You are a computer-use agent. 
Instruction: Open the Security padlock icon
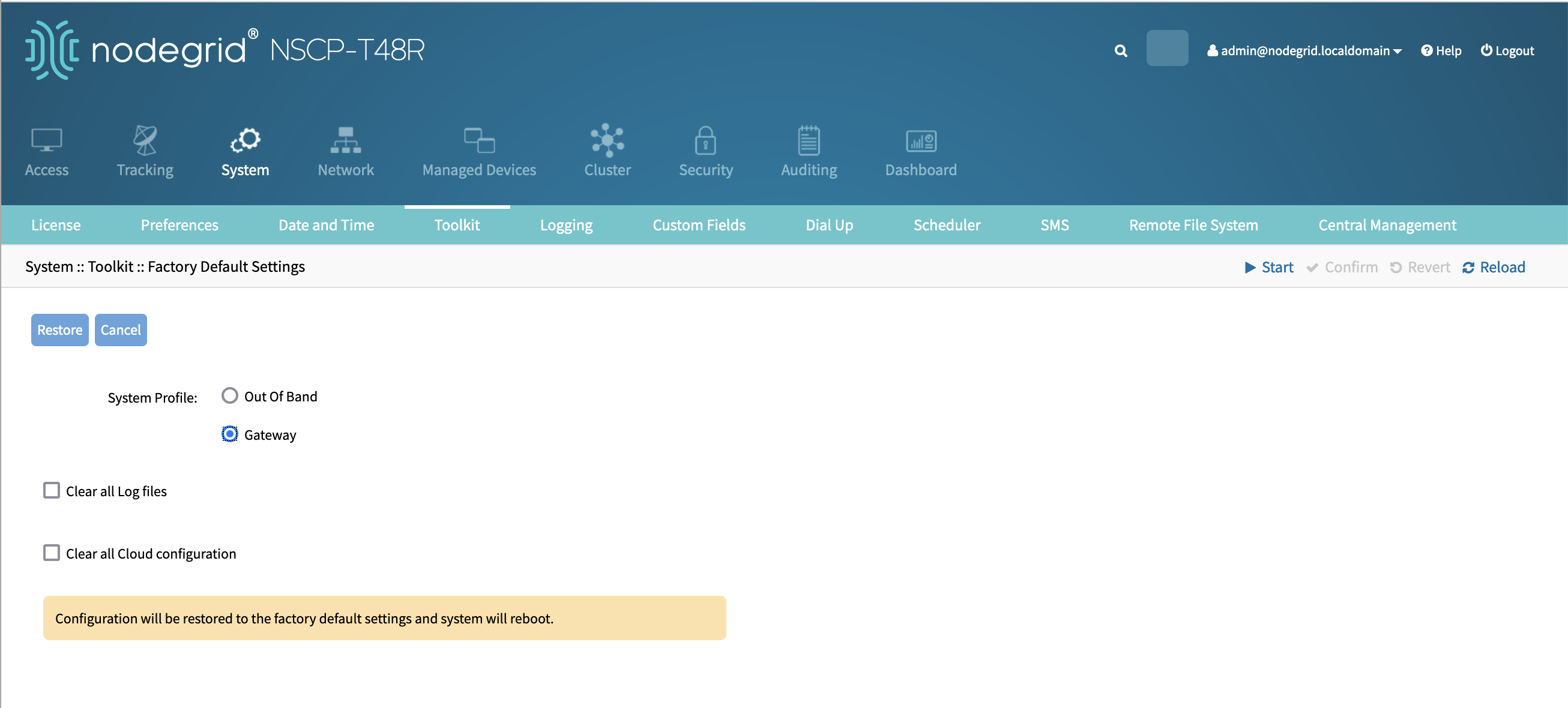tap(705, 140)
